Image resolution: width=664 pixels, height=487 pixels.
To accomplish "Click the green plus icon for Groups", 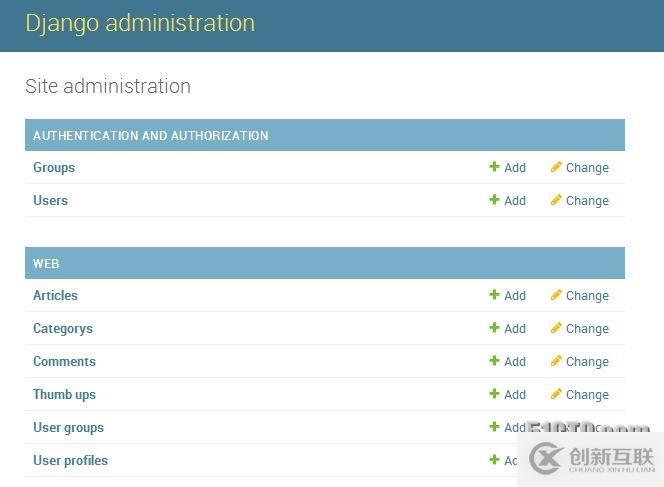I will tap(494, 166).
